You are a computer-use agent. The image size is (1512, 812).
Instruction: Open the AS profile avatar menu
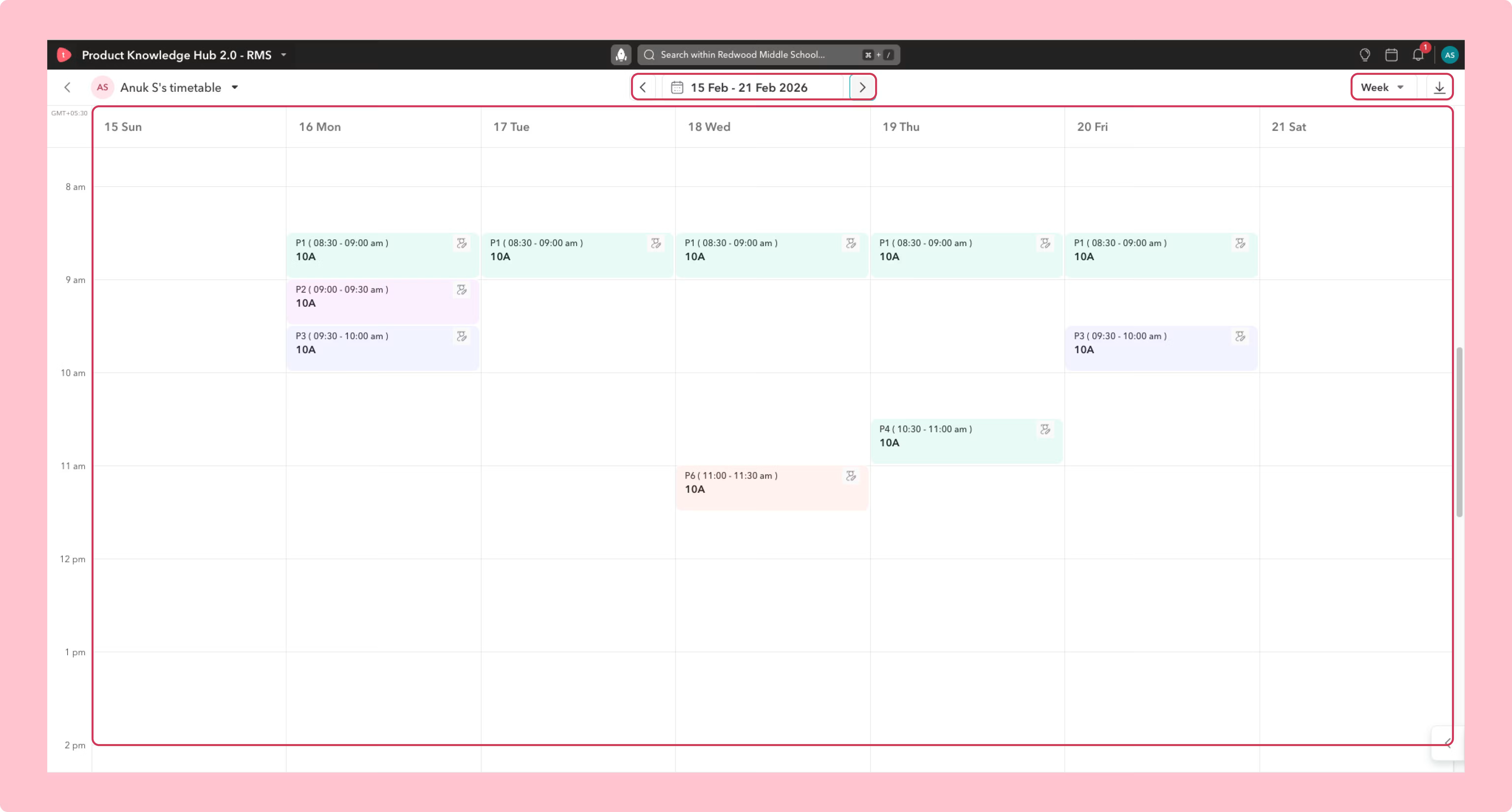[1449, 55]
